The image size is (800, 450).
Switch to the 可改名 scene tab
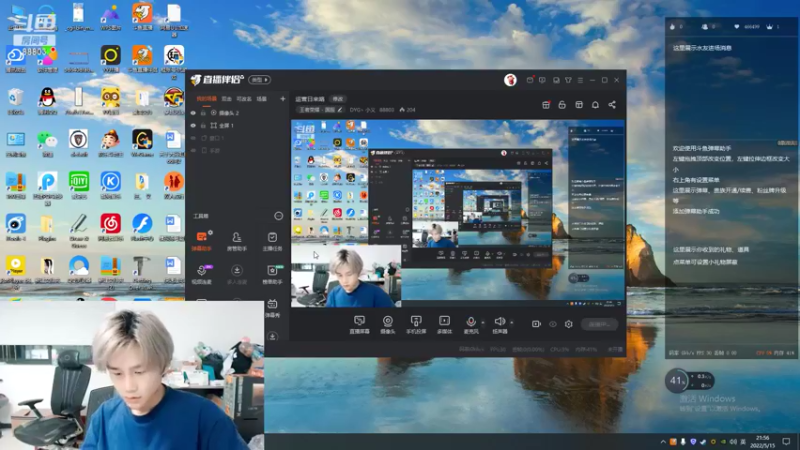[x=244, y=99]
